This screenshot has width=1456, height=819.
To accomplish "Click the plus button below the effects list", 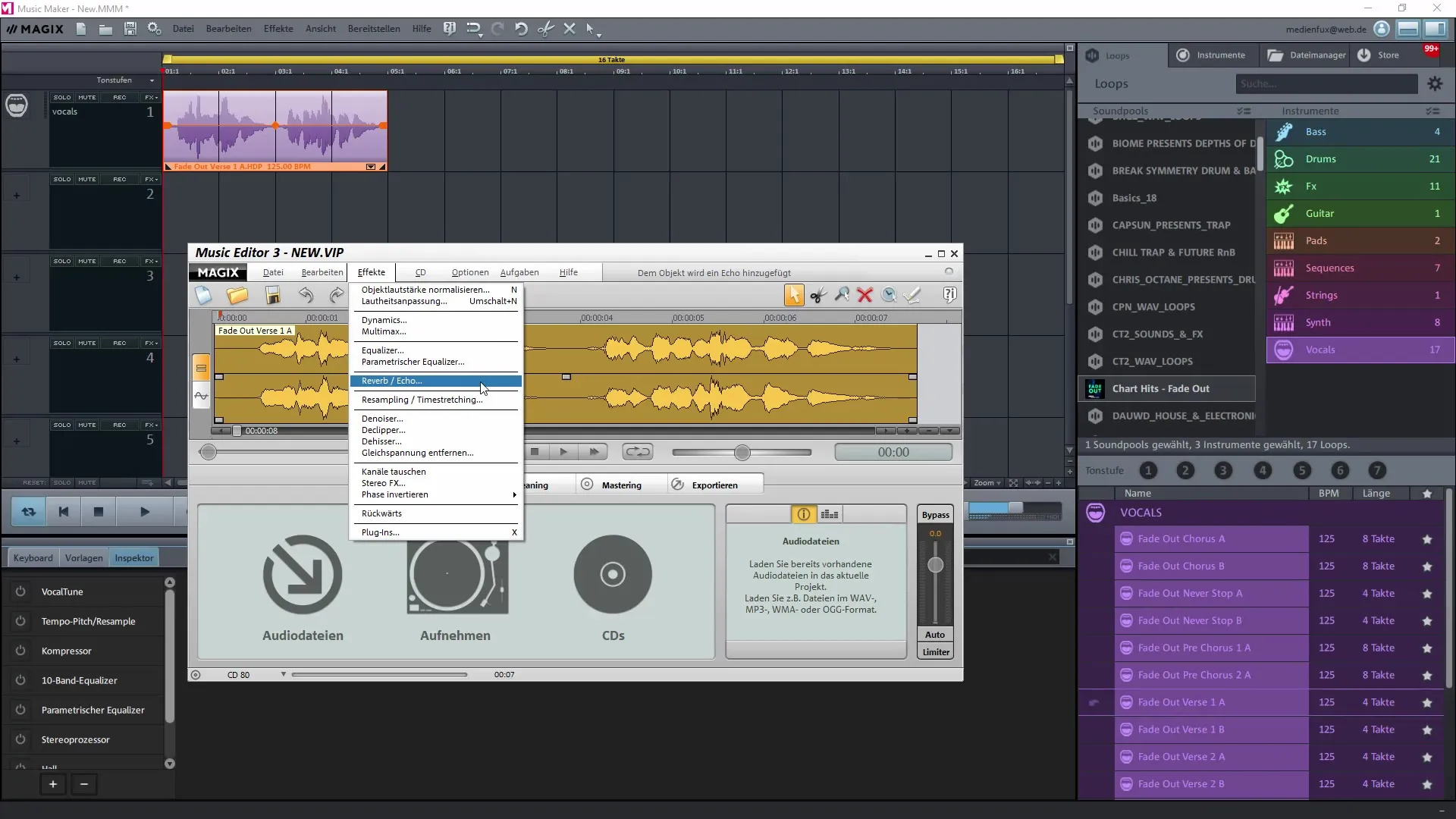I will click(53, 784).
